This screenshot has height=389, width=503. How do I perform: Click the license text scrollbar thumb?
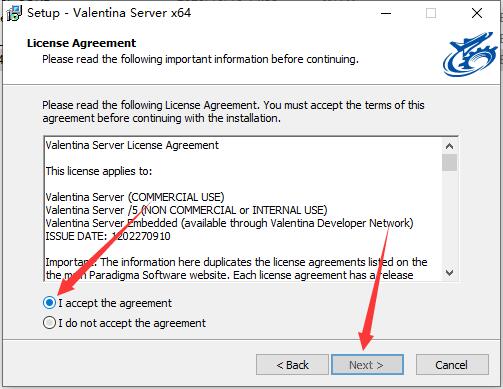[449, 162]
